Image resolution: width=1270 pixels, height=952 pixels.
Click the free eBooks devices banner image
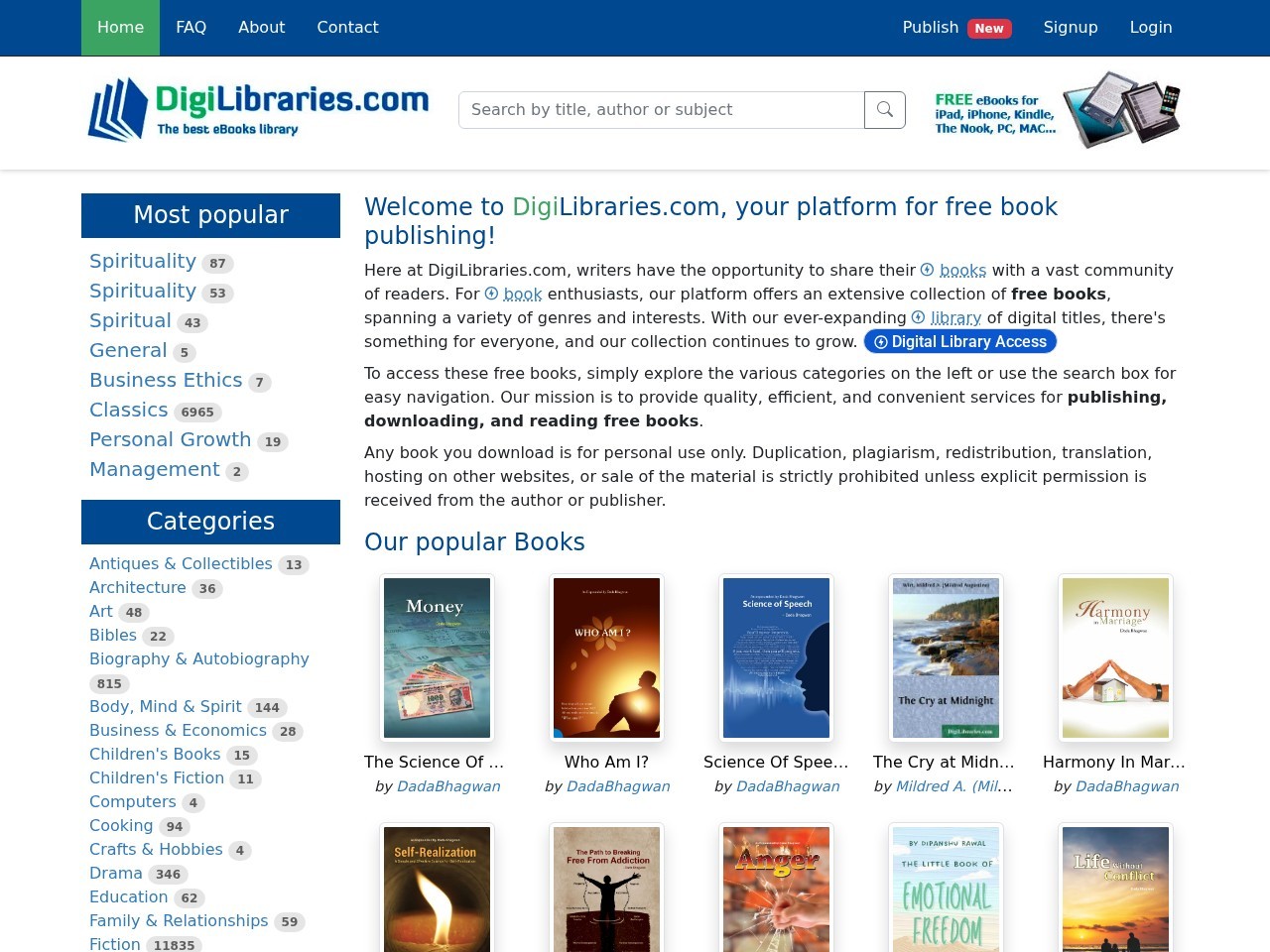(1057, 110)
